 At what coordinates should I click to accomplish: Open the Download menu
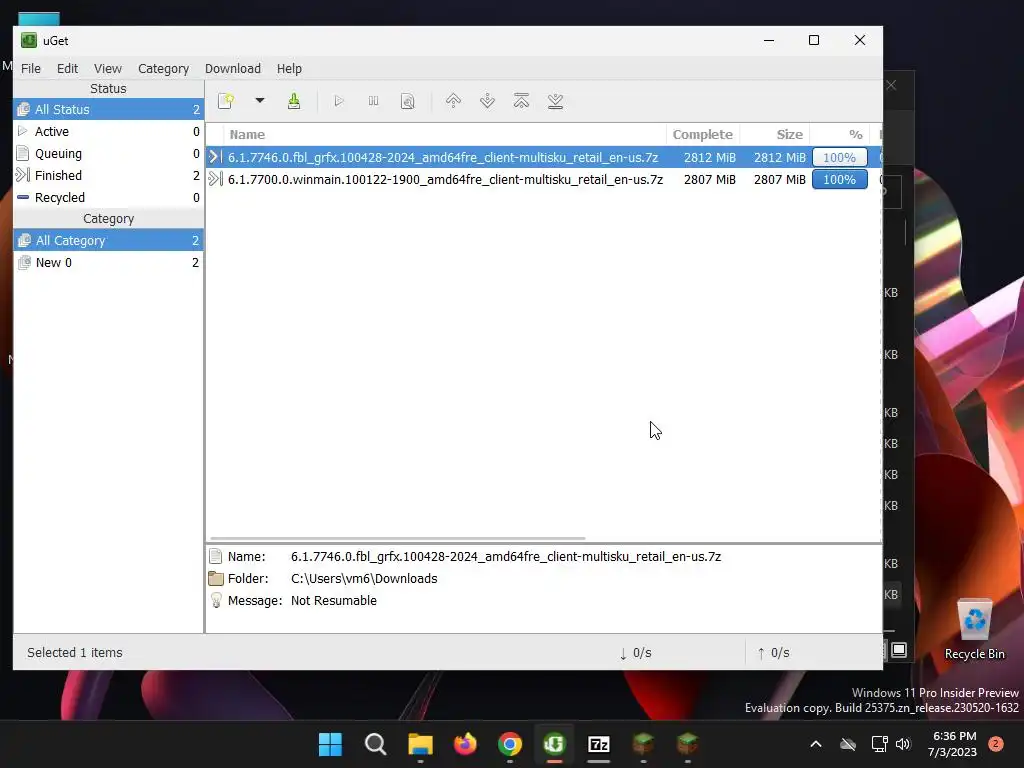coord(232,69)
